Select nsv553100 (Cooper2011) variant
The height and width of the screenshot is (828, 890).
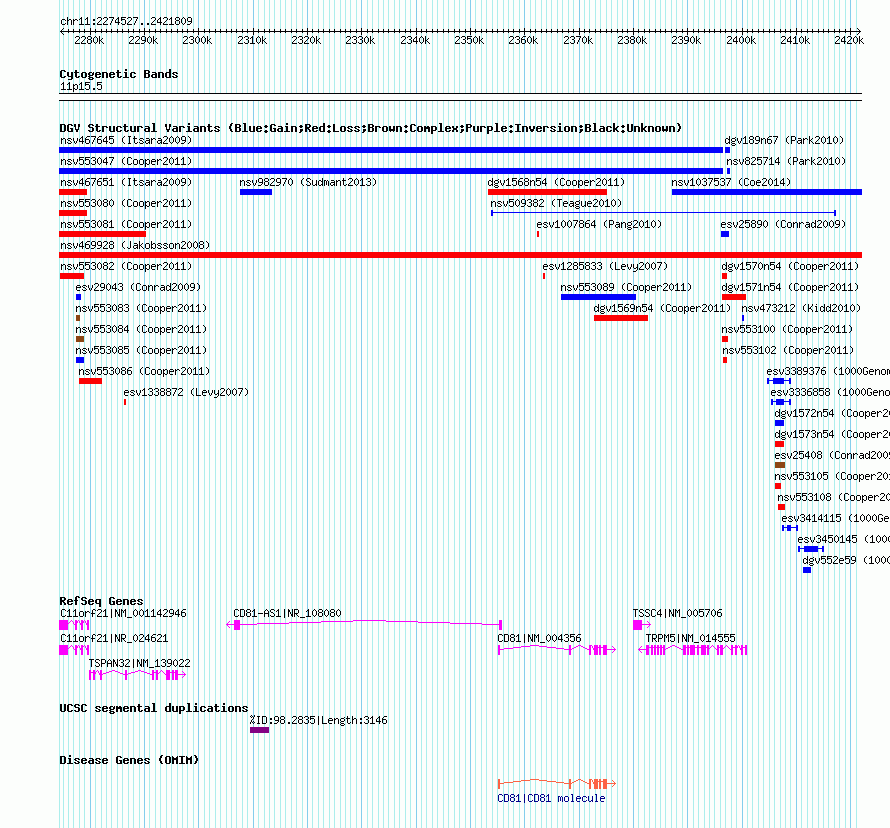coord(725,339)
